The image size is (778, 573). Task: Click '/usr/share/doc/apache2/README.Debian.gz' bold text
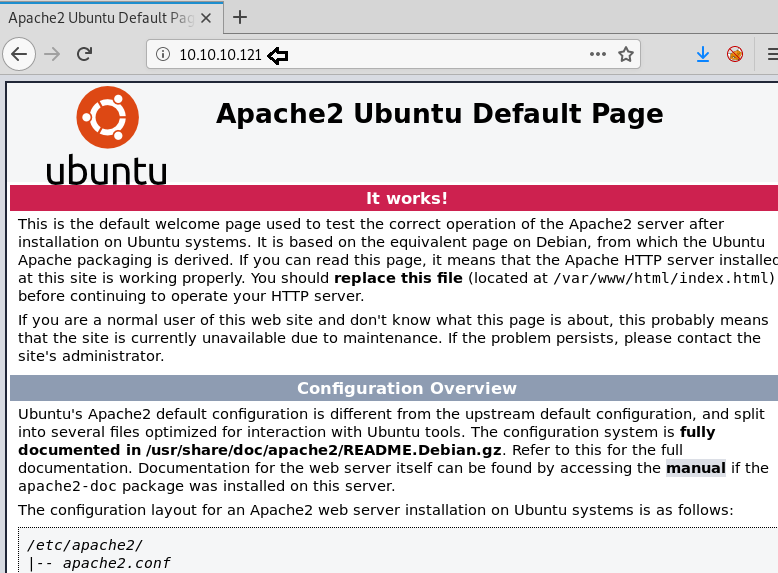pos(324,450)
